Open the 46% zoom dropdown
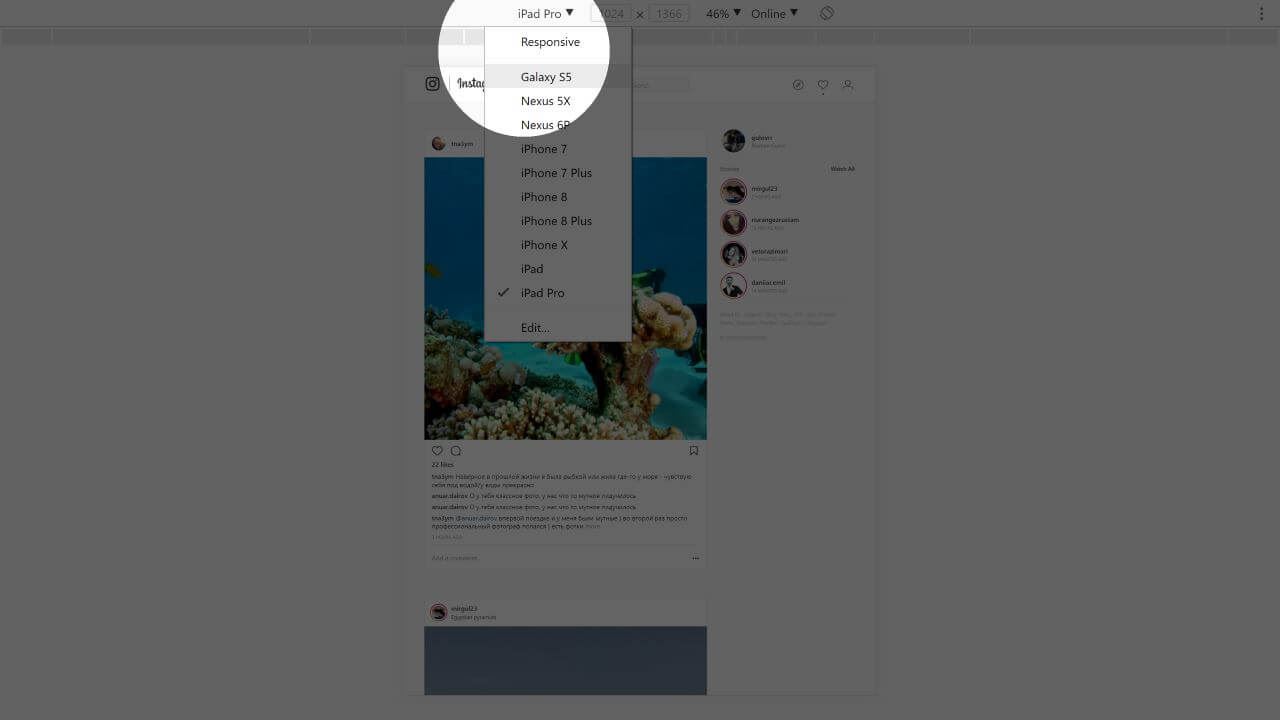The height and width of the screenshot is (720, 1280). point(723,13)
